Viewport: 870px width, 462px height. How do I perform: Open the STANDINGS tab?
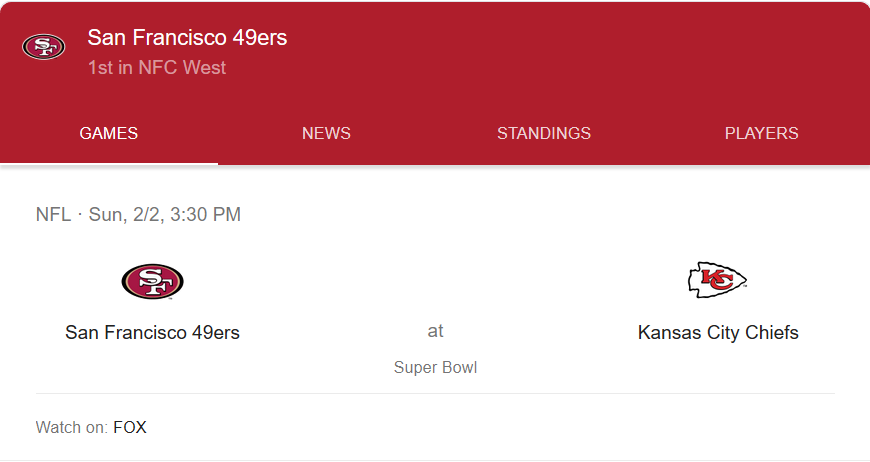544,133
